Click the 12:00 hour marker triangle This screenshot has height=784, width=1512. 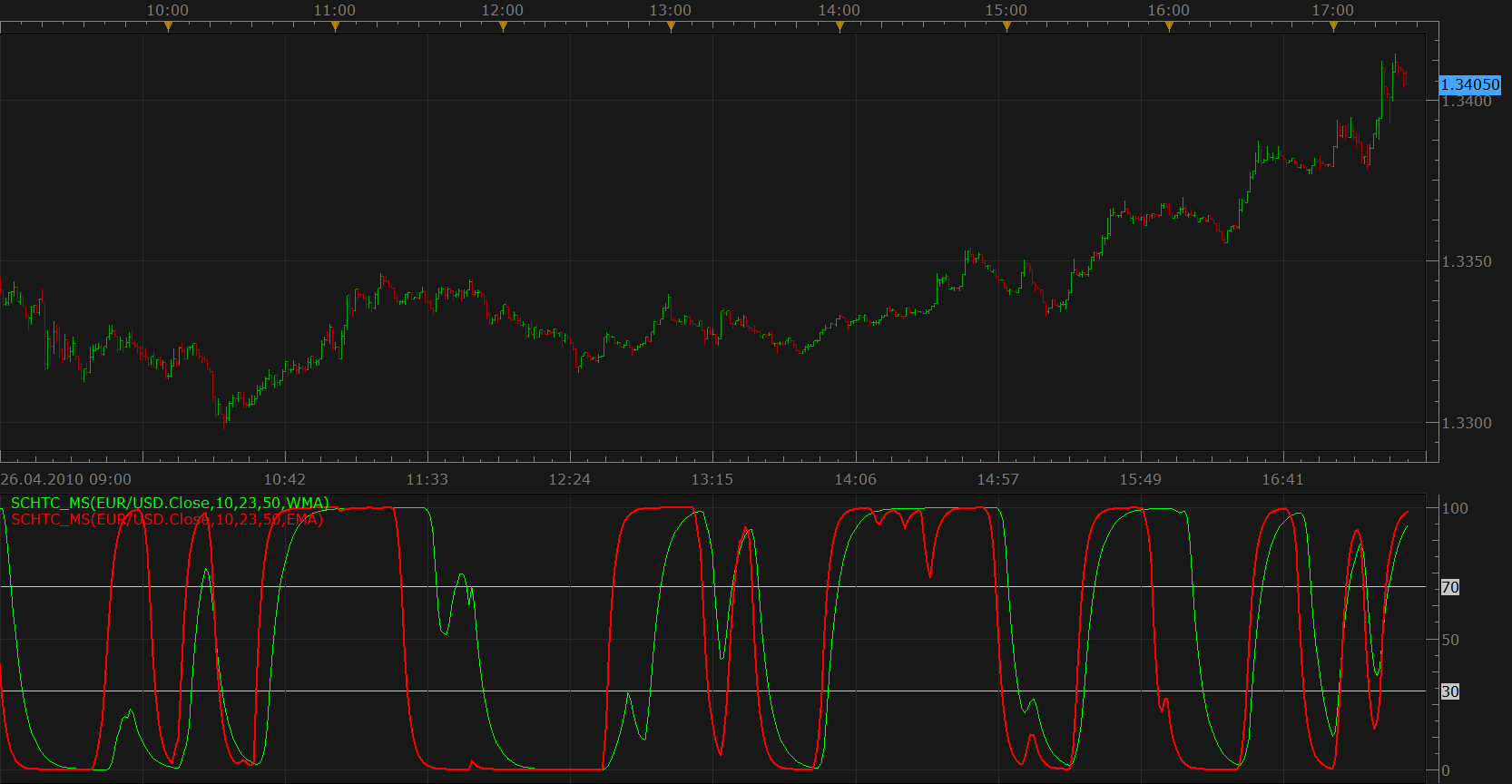[503, 26]
